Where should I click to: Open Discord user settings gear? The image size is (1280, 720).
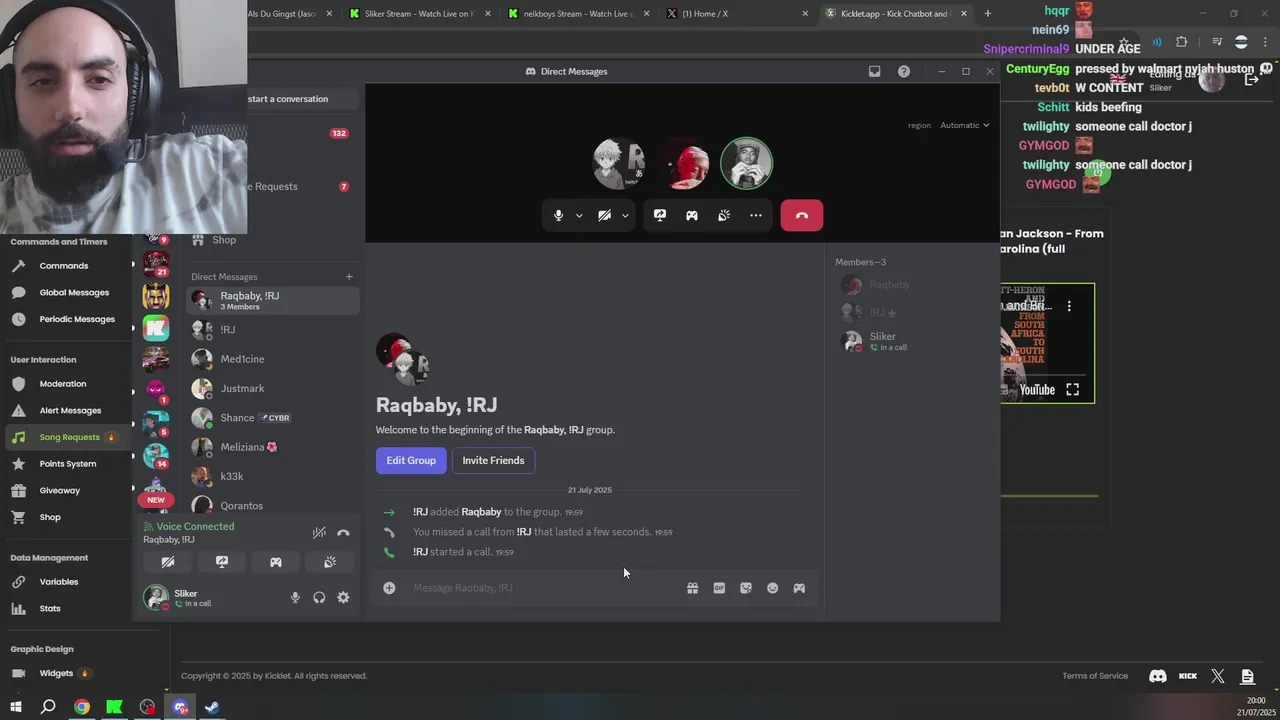click(x=343, y=597)
